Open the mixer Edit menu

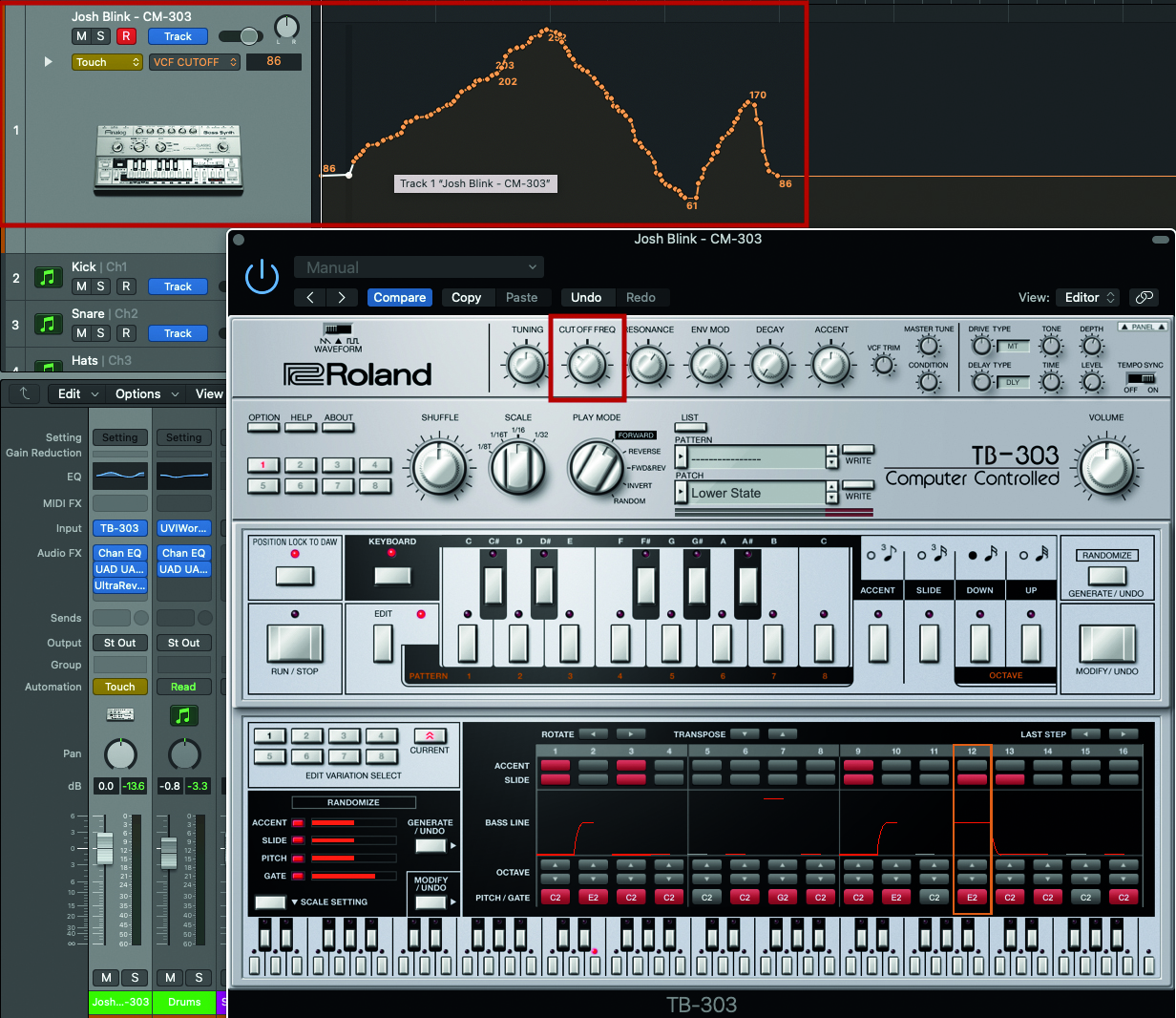(78, 393)
